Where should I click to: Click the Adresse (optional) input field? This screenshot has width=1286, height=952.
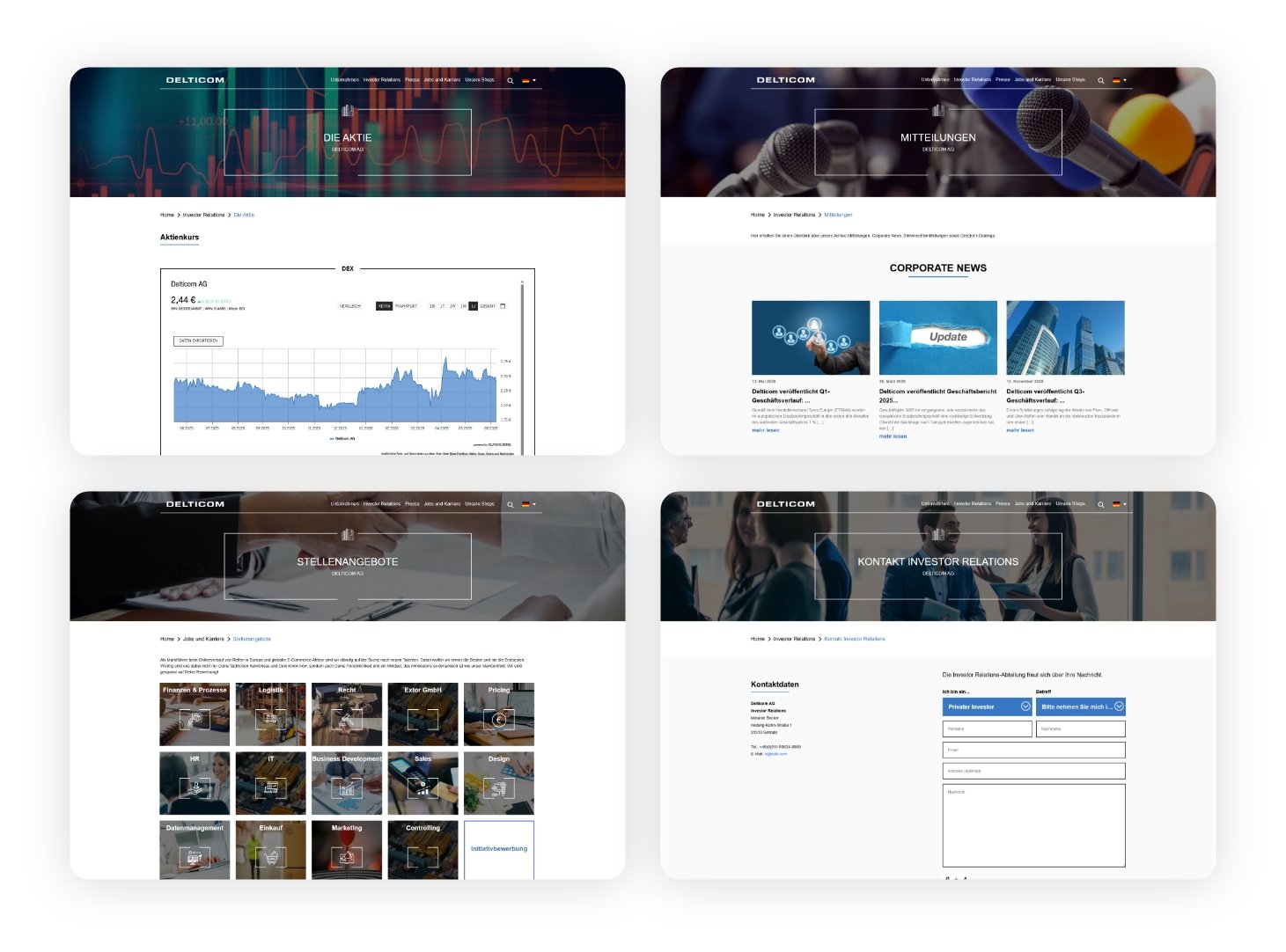click(x=1033, y=772)
